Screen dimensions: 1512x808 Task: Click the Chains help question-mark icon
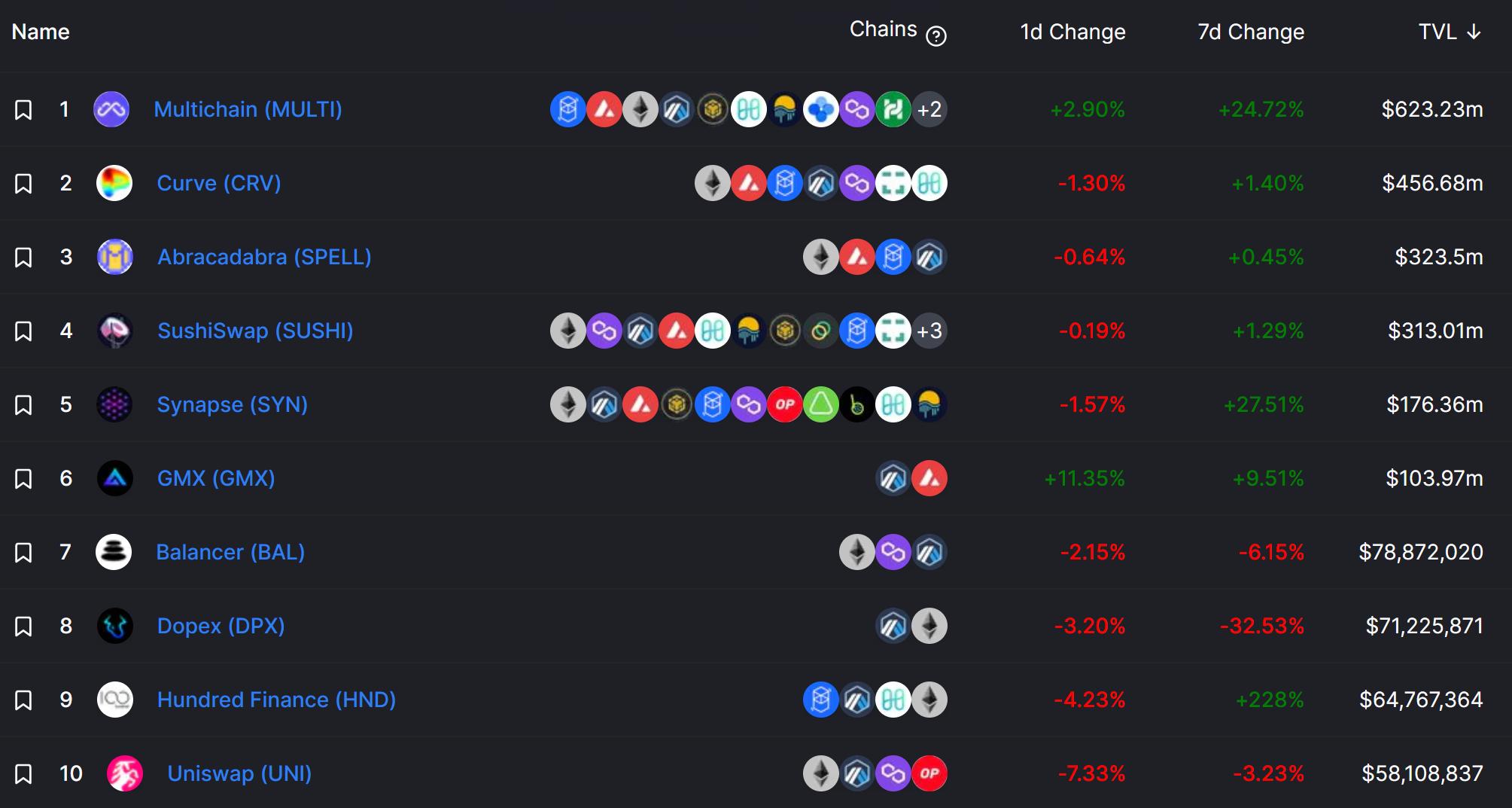[x=935, y=35]
